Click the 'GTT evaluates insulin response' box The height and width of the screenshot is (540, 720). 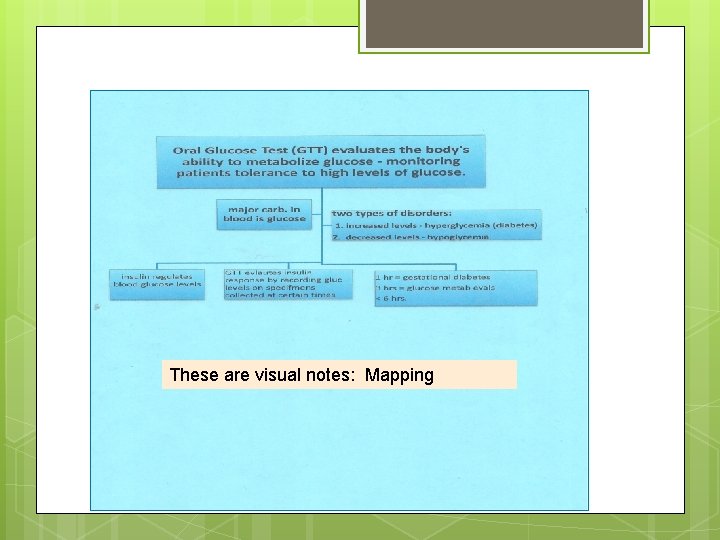pos(288,284)
